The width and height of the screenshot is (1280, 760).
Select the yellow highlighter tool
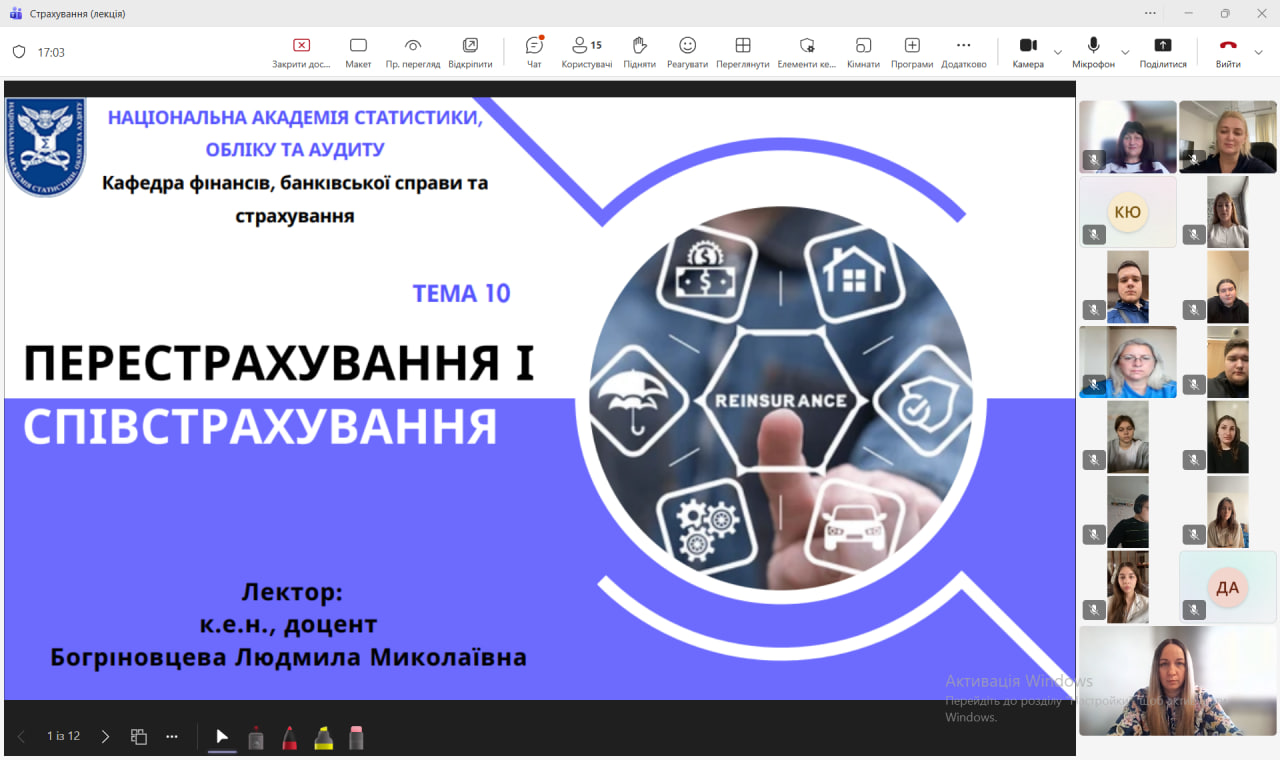[323, 738]
